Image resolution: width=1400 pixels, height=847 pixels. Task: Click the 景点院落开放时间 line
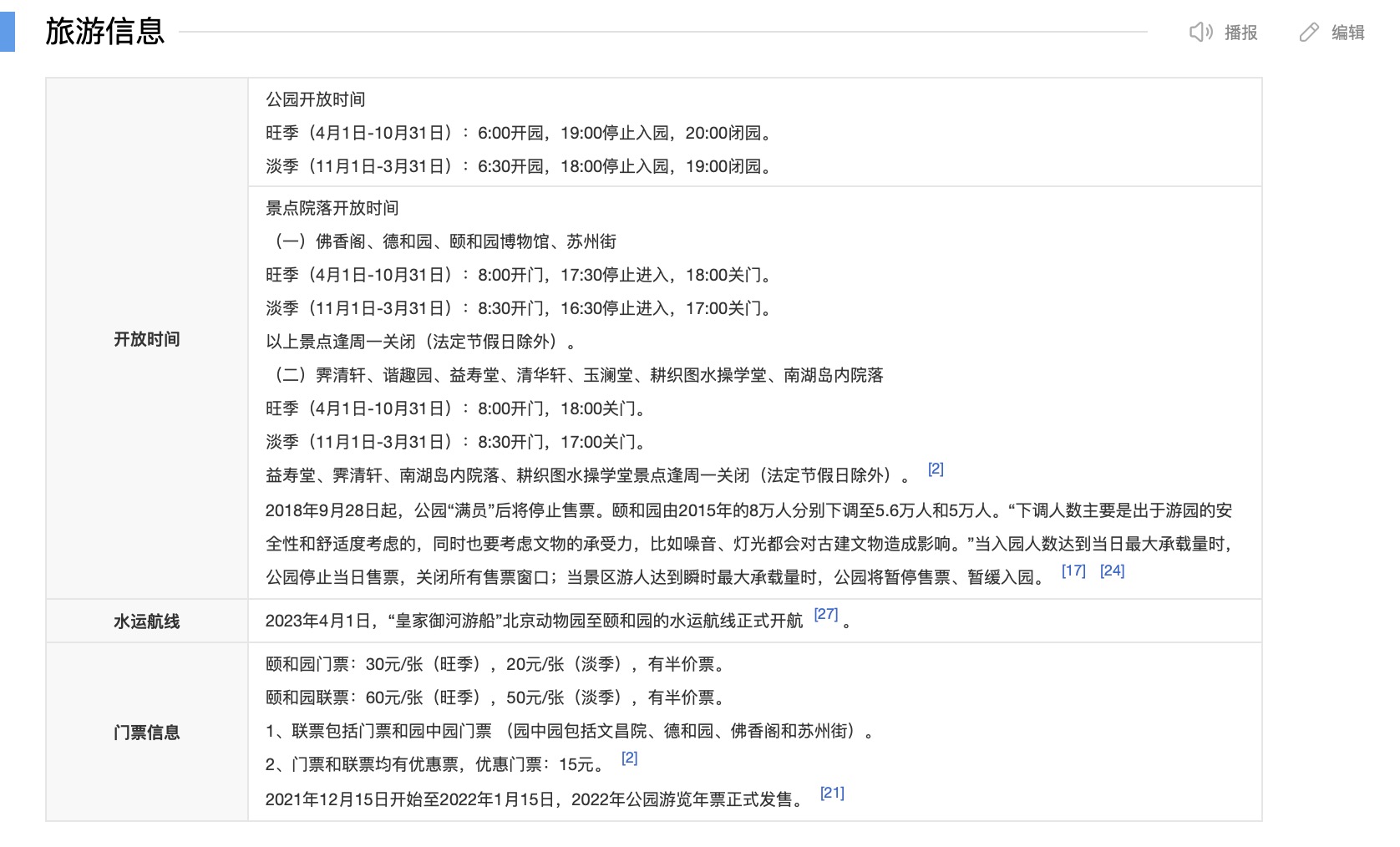pyautogui.click(x=332, y=208)
